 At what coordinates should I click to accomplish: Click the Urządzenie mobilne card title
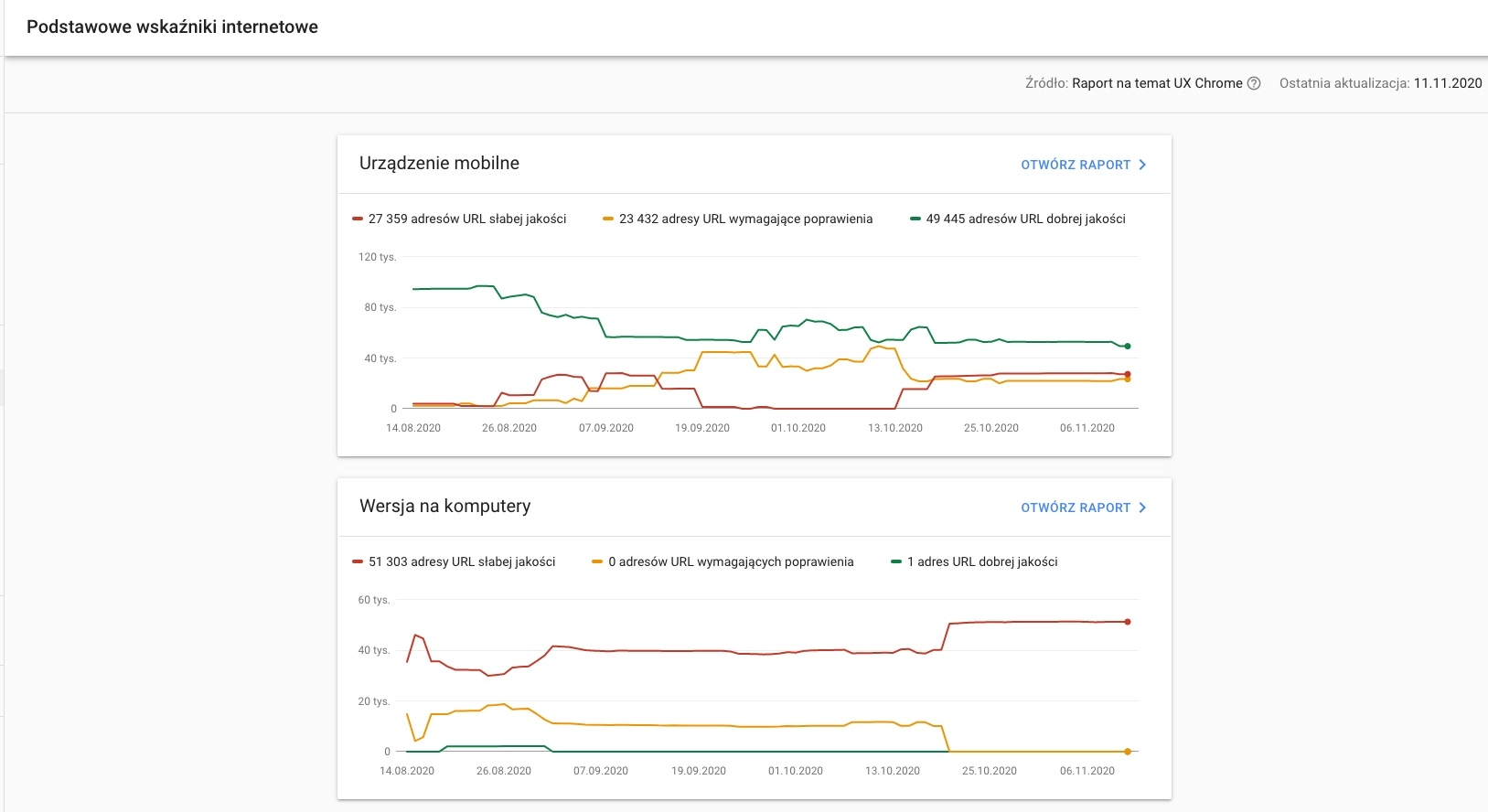click(439, 163)
